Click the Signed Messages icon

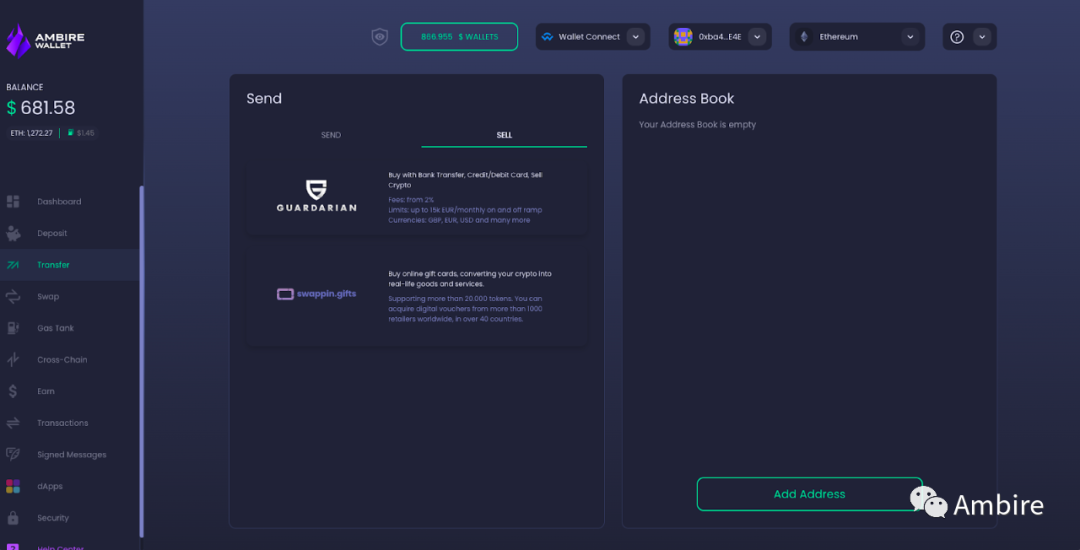[13, 454]
